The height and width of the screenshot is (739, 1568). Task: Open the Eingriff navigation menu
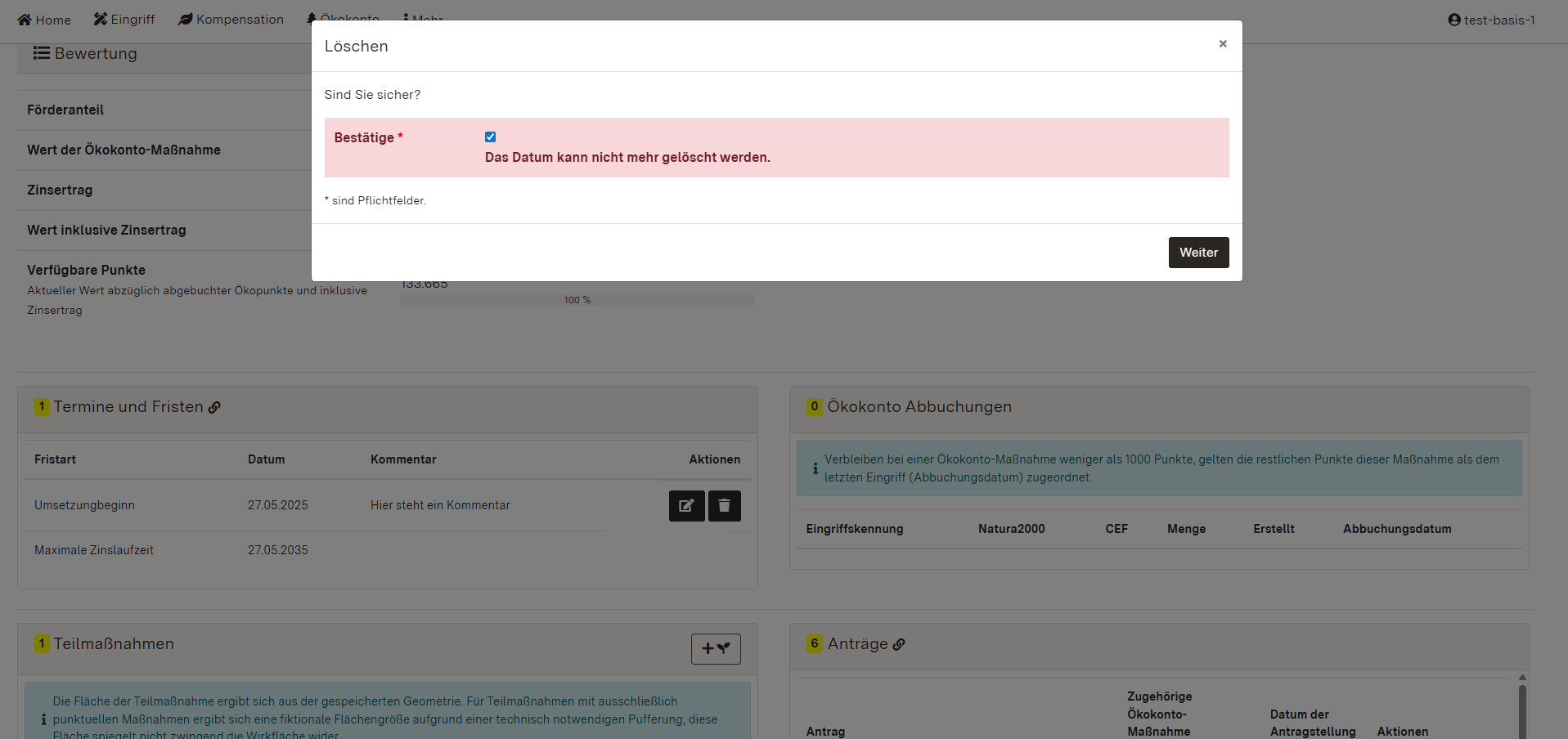pyautogui.click(x=124, y=20)
